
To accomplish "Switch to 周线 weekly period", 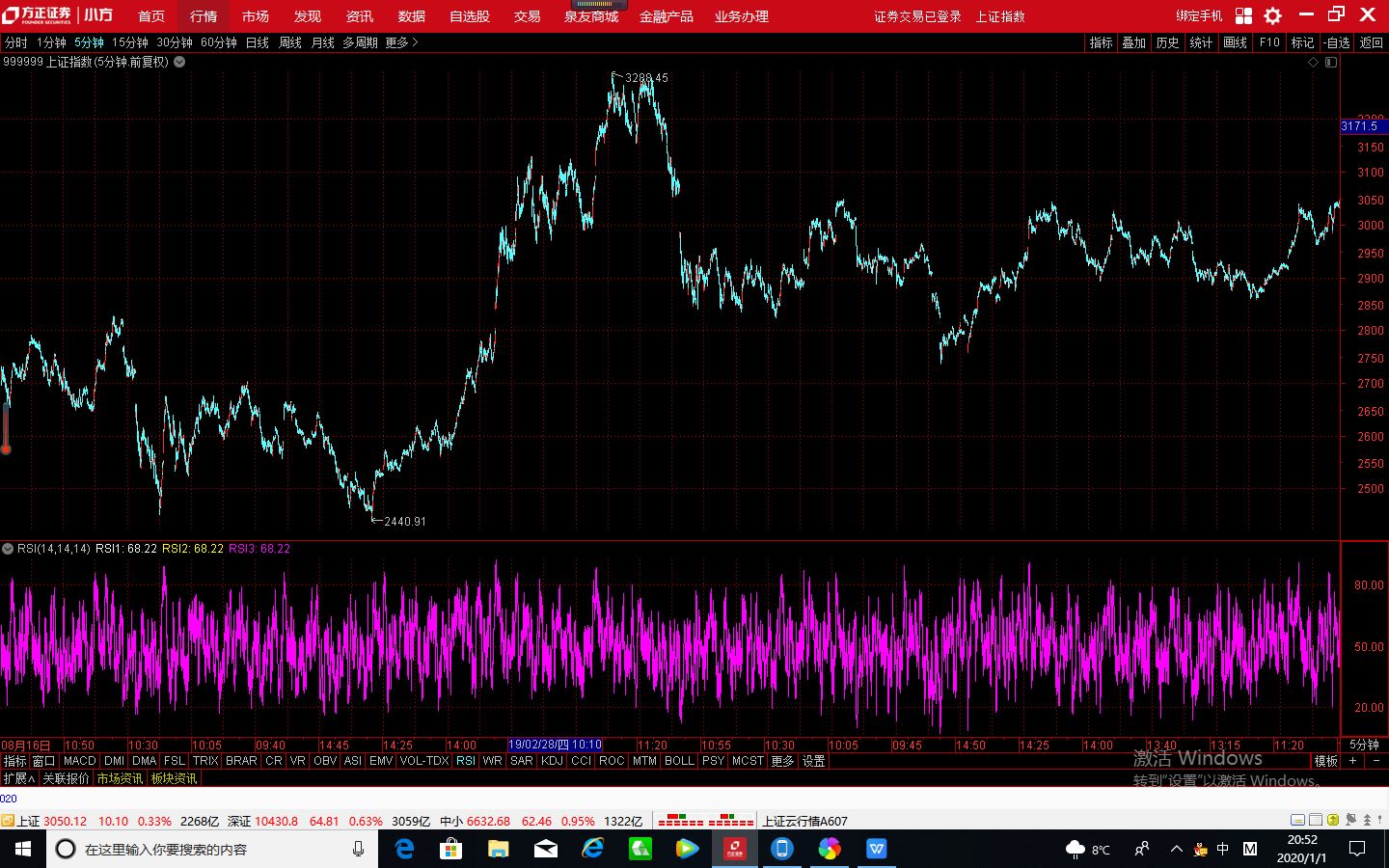I will pos(290,42).
